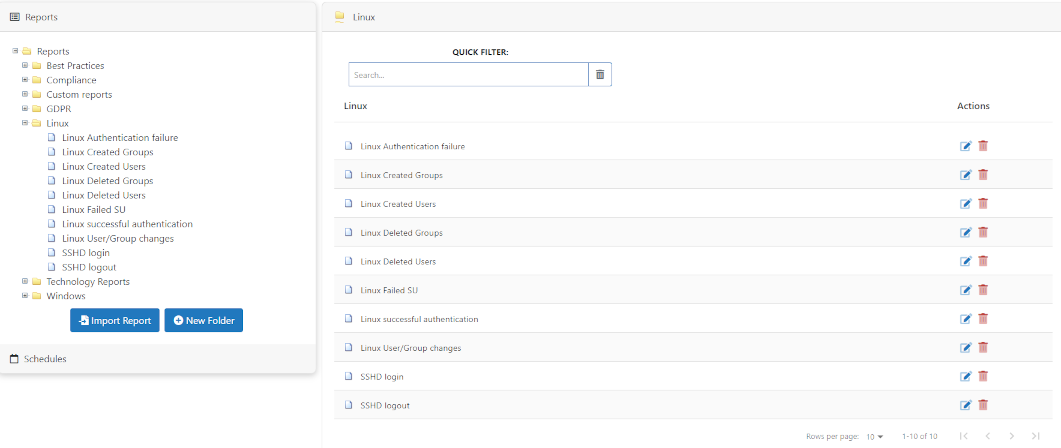Delete the SSHD login report
Image resolution: width=1061 pixels, height=448 pixels.
point(983,376)
